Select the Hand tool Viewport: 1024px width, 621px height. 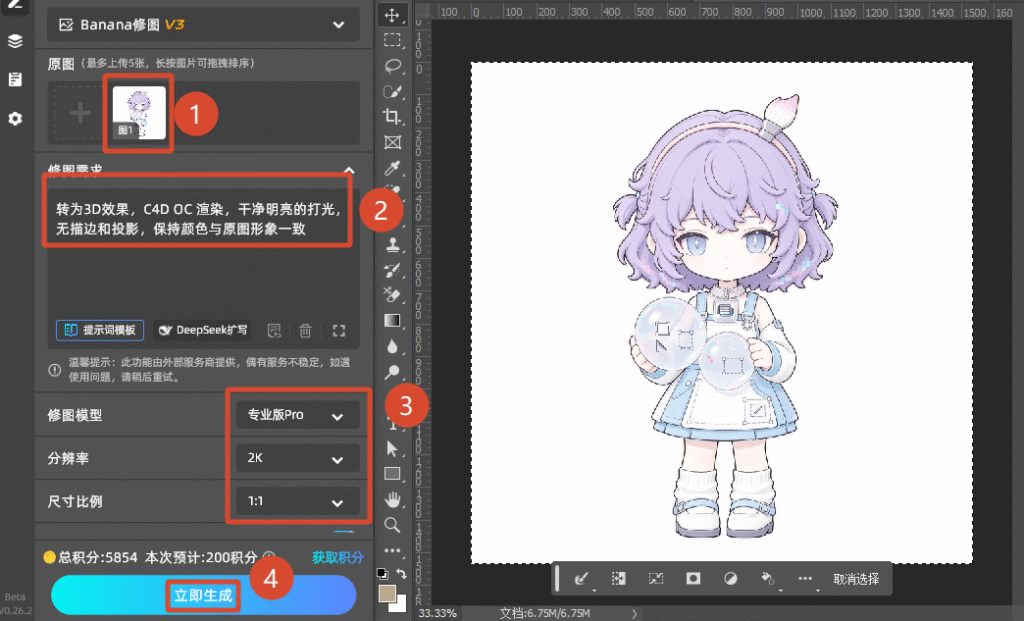tap(392, 500)
